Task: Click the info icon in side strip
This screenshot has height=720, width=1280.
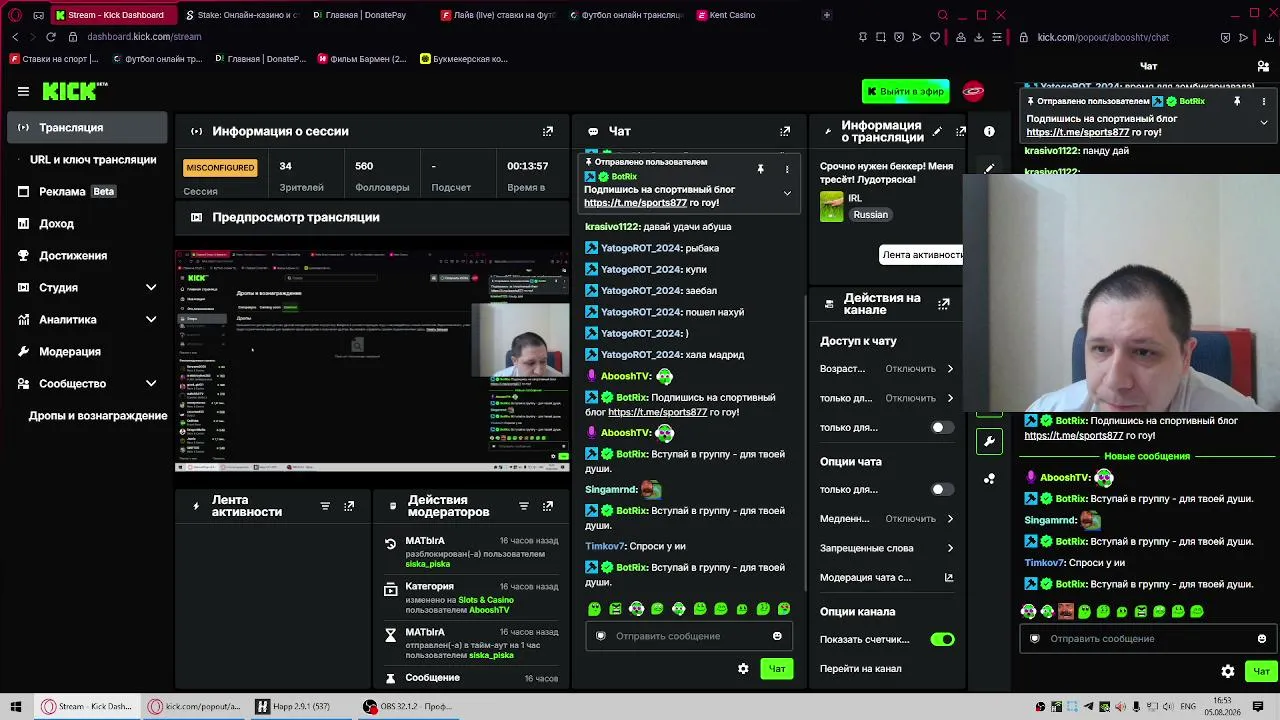Action: 989,131
